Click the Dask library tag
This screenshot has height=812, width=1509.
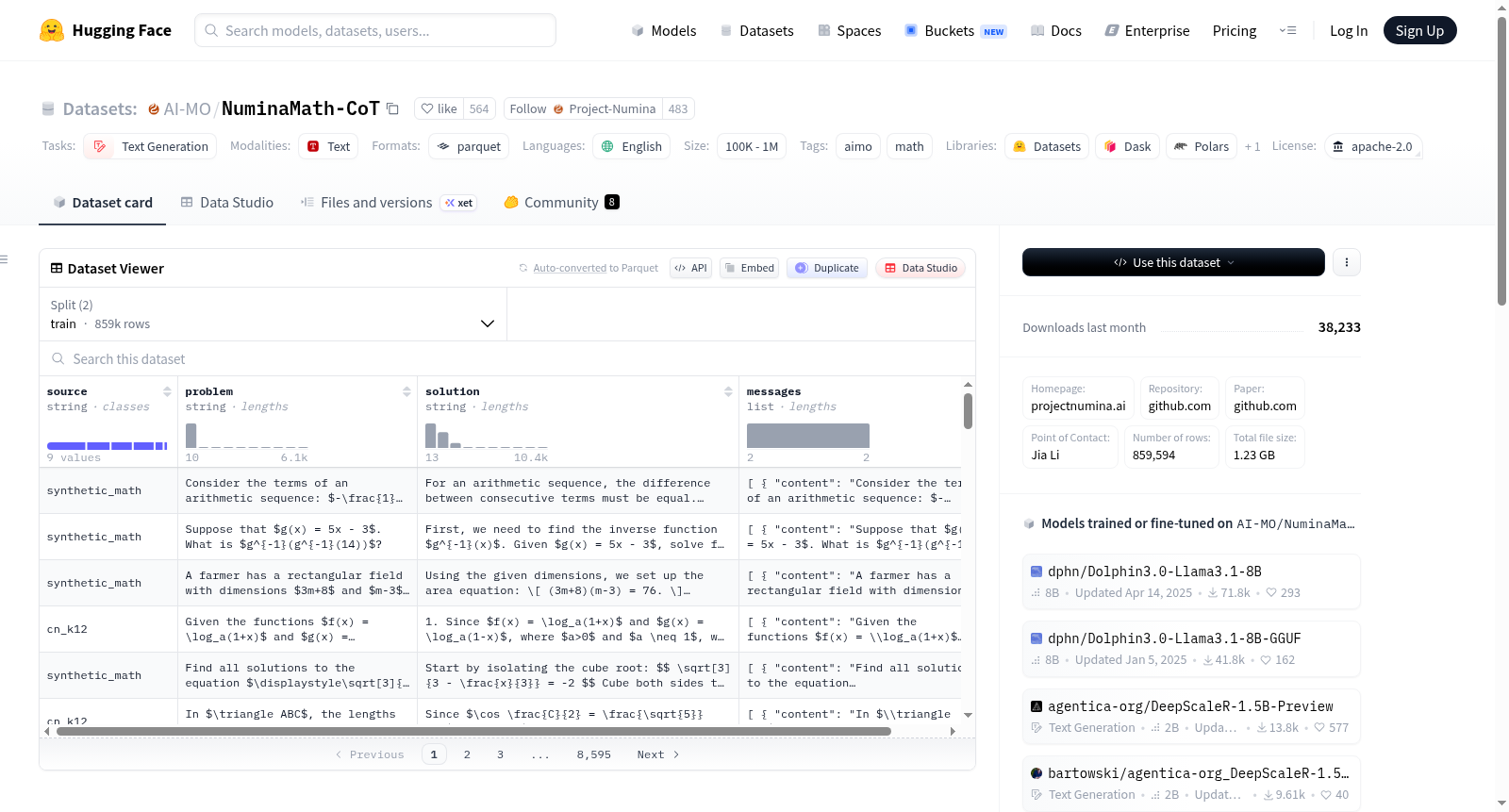1128,146
